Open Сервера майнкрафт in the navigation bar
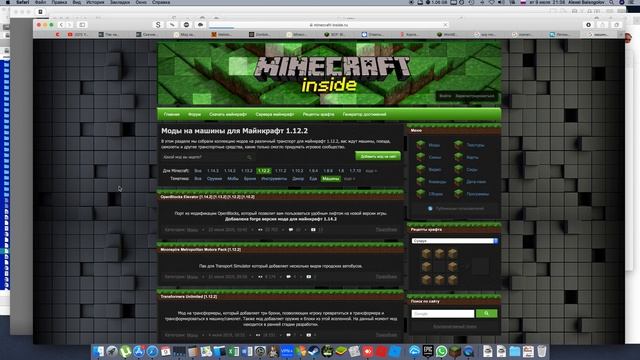 [x=275, y=114]
